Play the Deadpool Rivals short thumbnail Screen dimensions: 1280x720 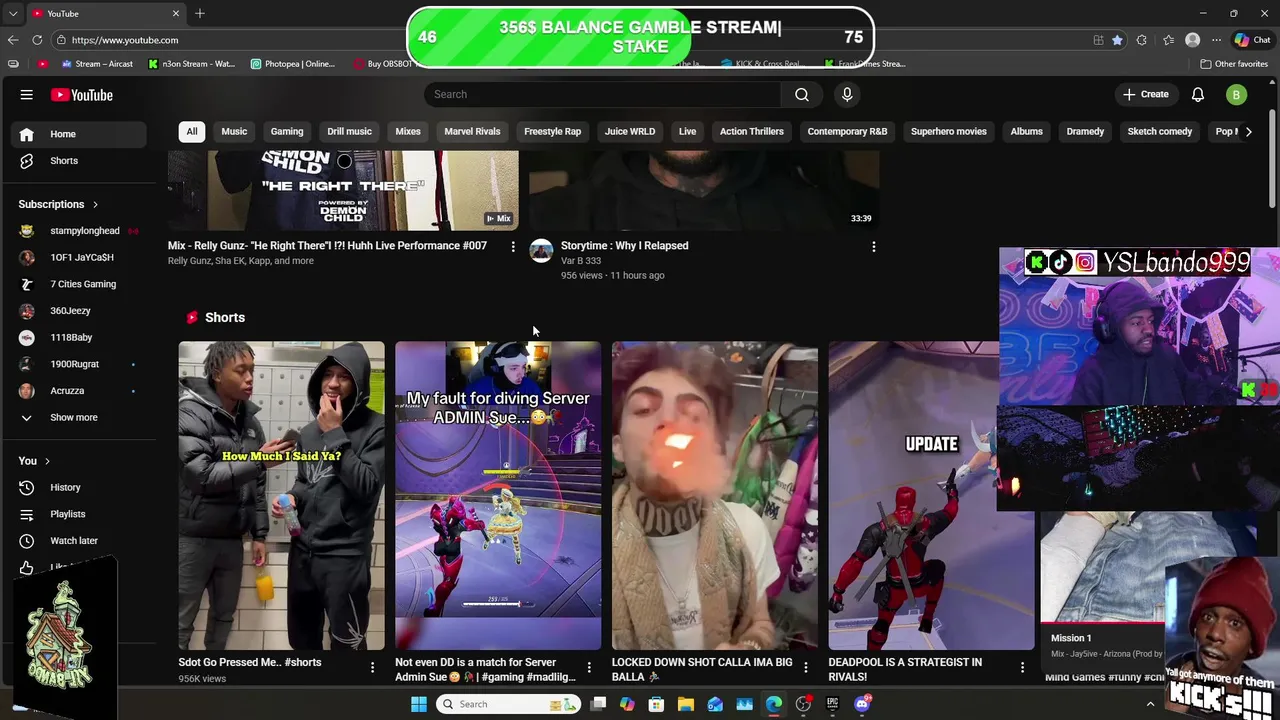point(931,496)
